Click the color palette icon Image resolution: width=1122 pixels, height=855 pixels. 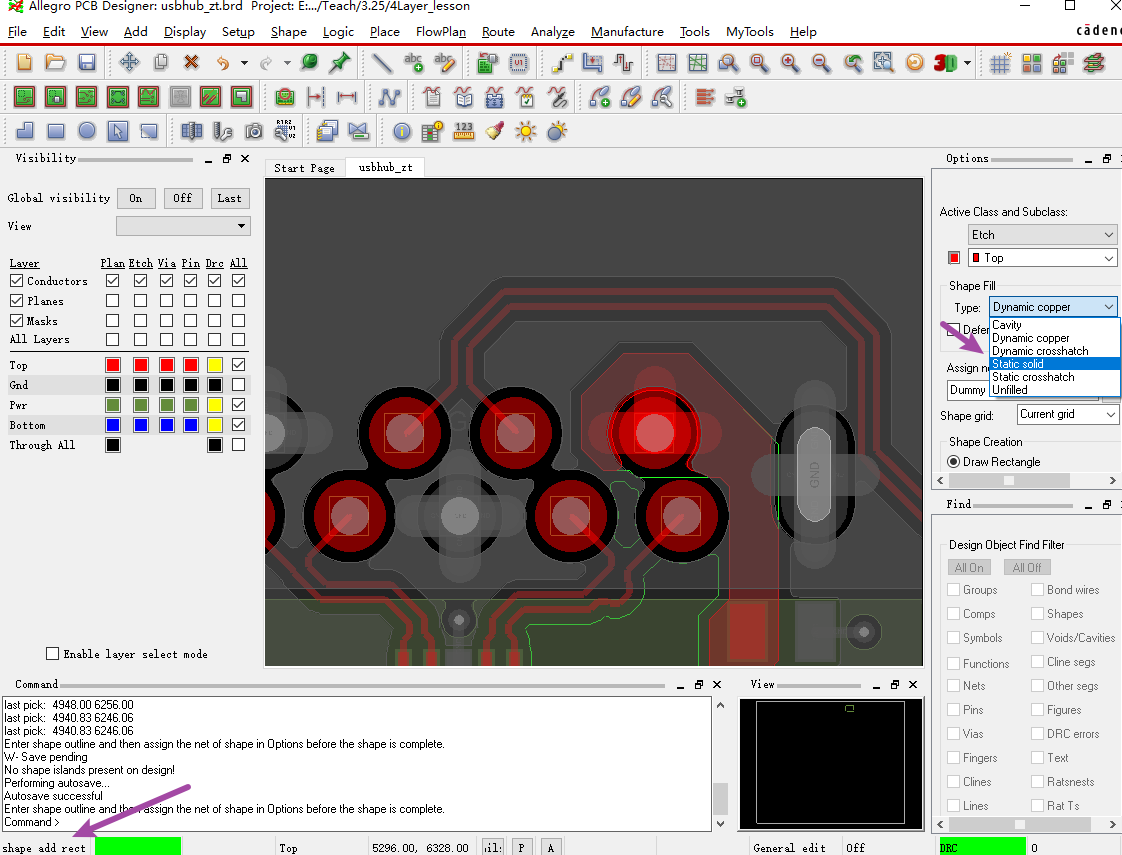1031,64
